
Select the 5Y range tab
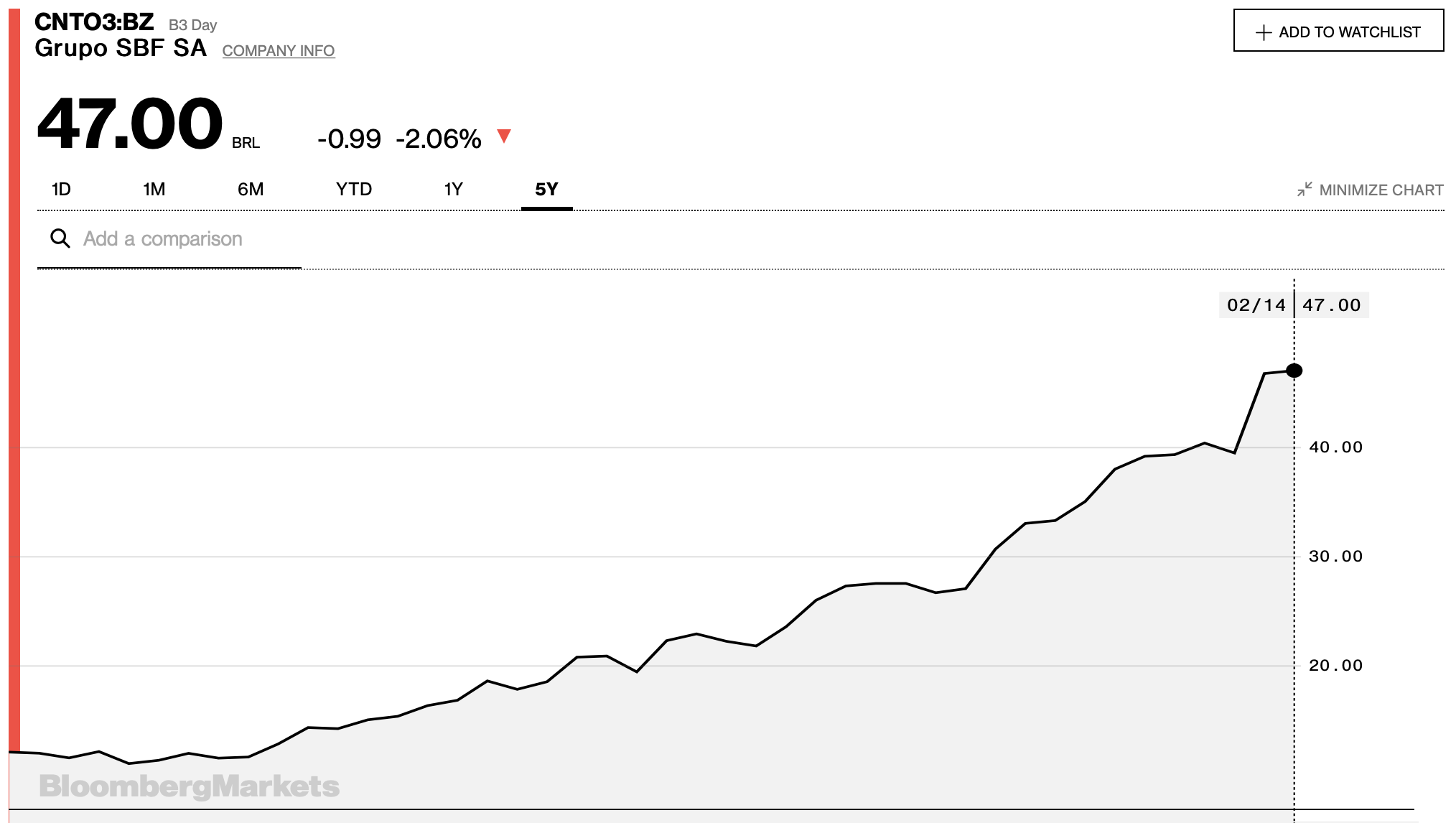(x=546, y=190)
